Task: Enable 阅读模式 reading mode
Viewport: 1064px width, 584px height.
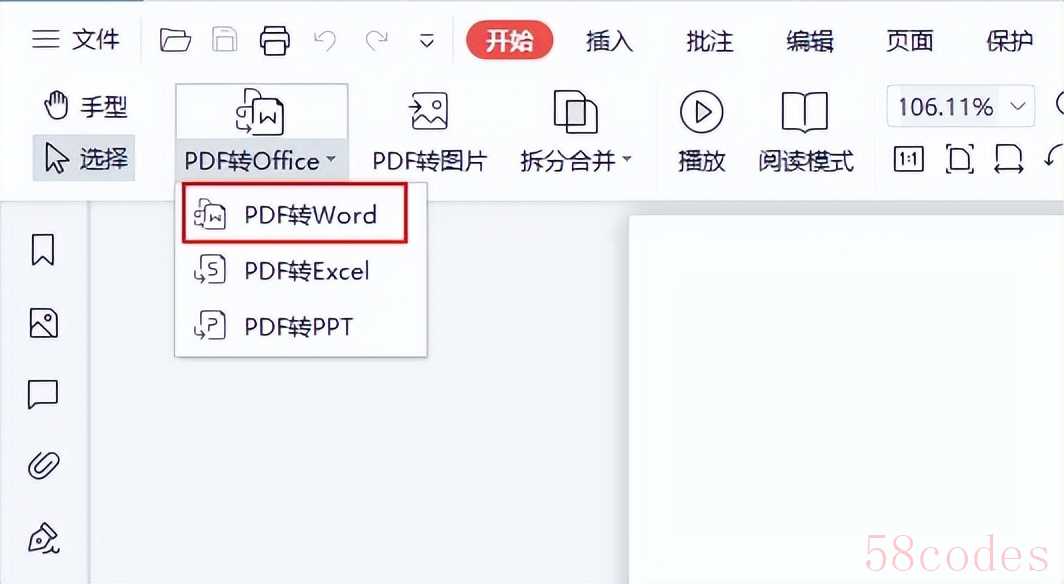Action: pyautogui.click(x=805, y=132)
